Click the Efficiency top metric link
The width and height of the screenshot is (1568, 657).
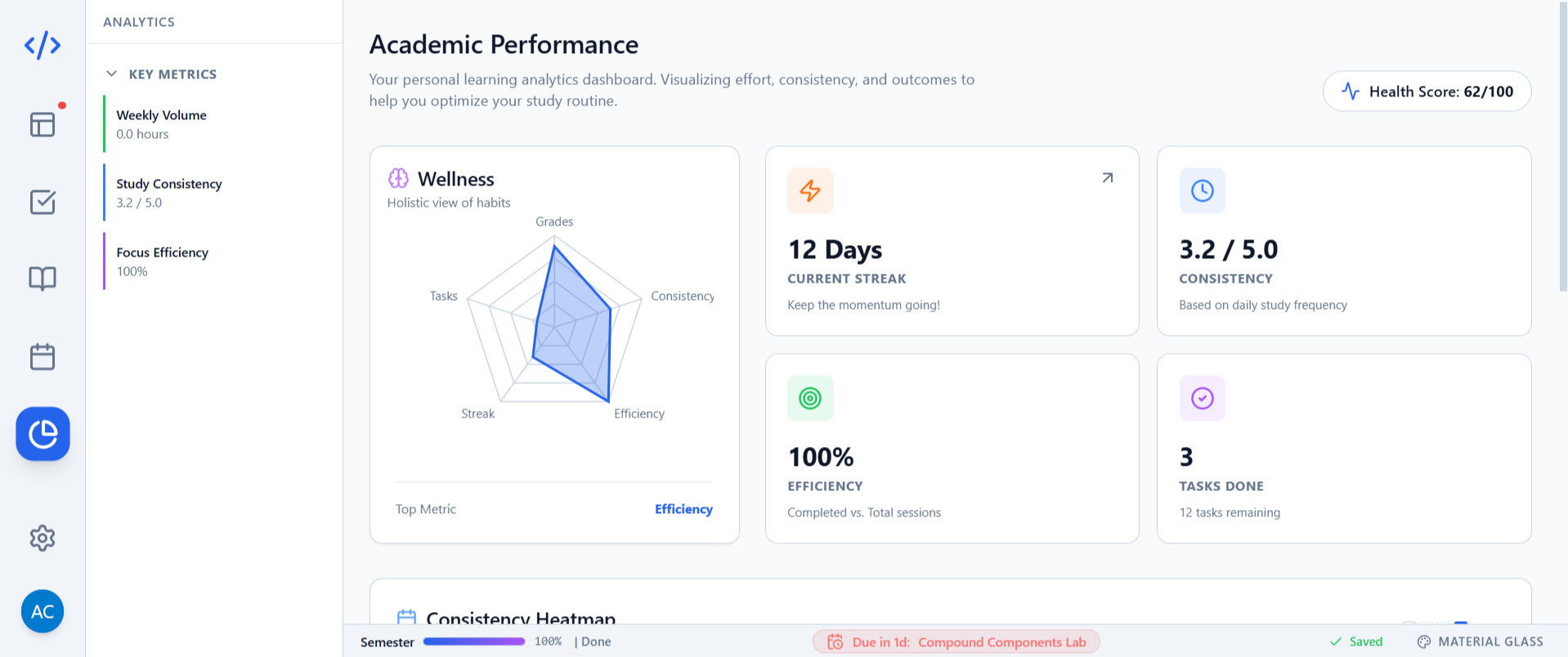tap(683, 509)
